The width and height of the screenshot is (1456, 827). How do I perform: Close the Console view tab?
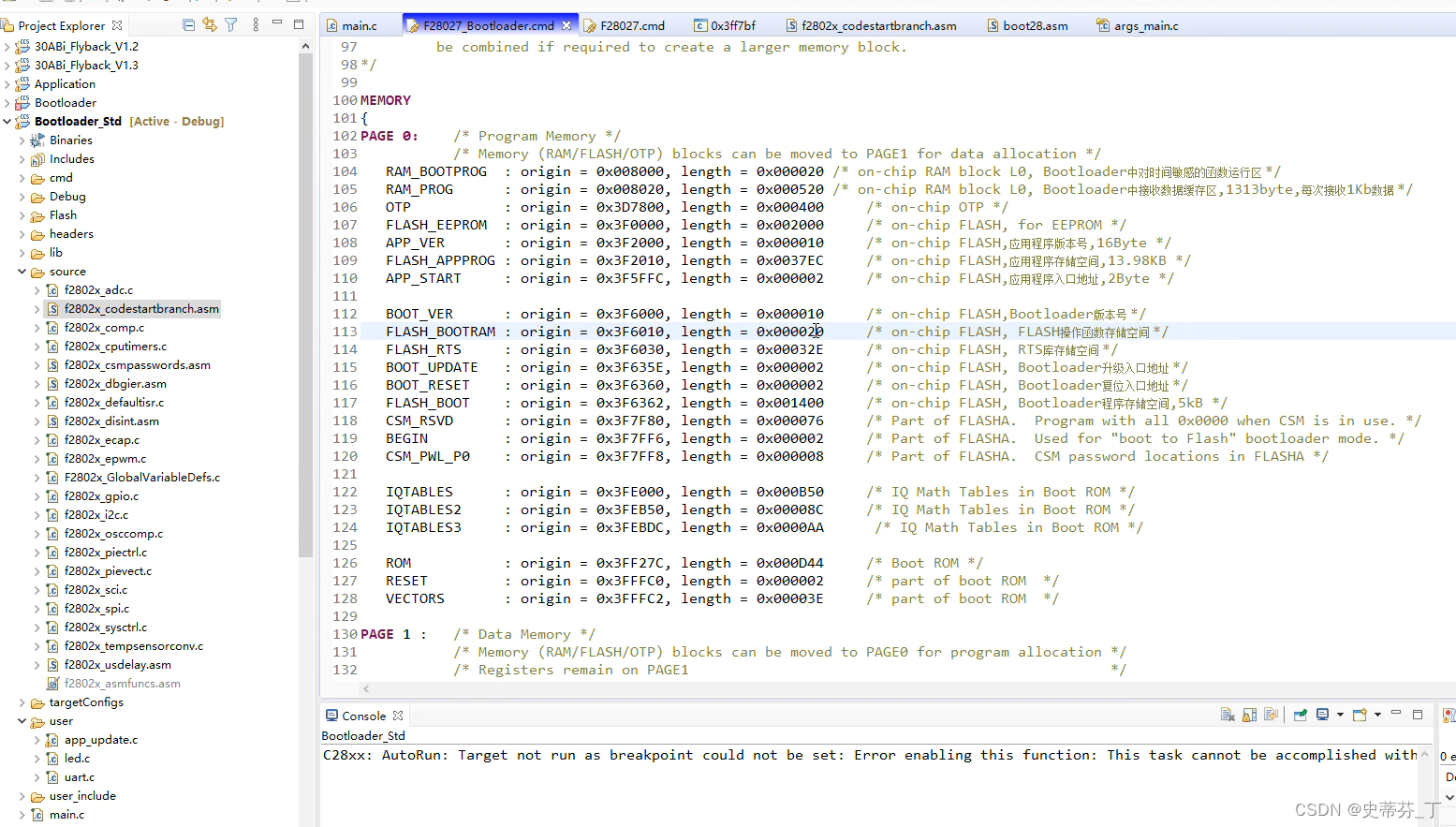[x=398, y=716]
